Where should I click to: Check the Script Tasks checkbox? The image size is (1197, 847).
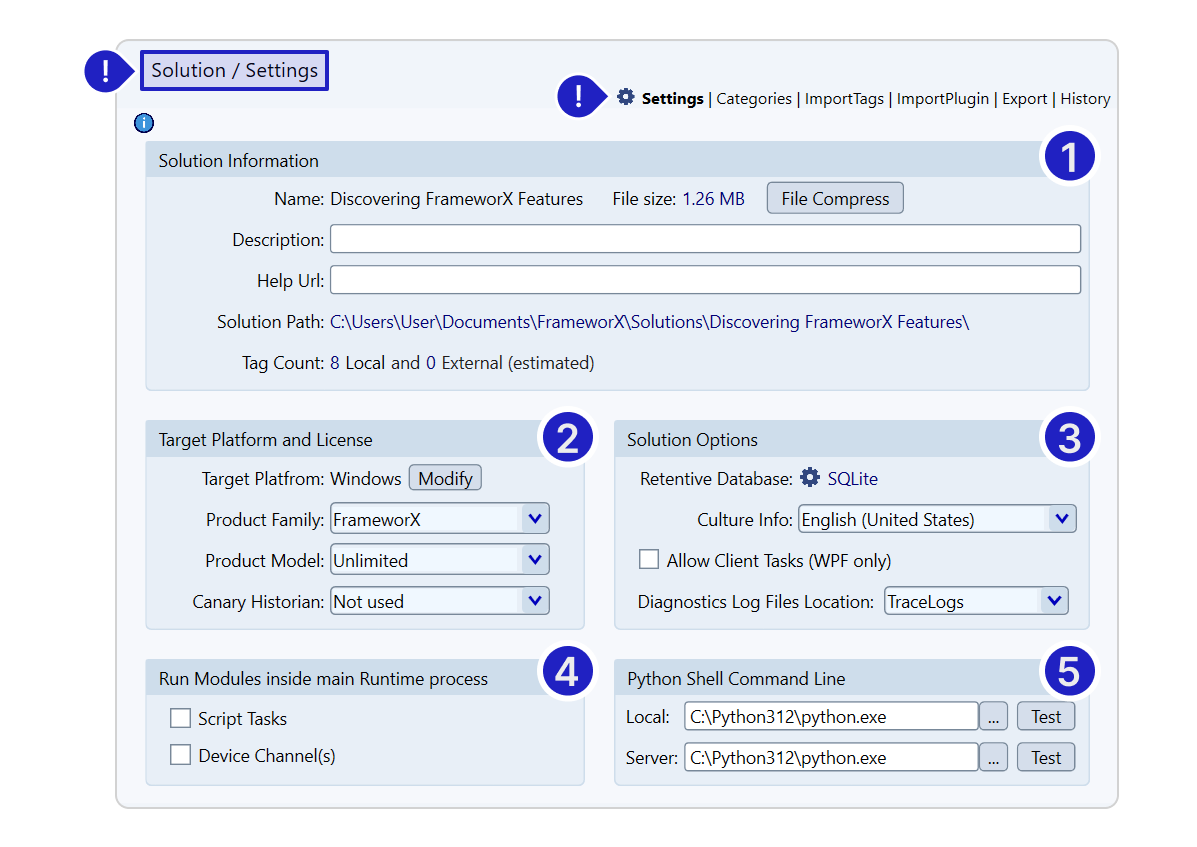(180, 718)
